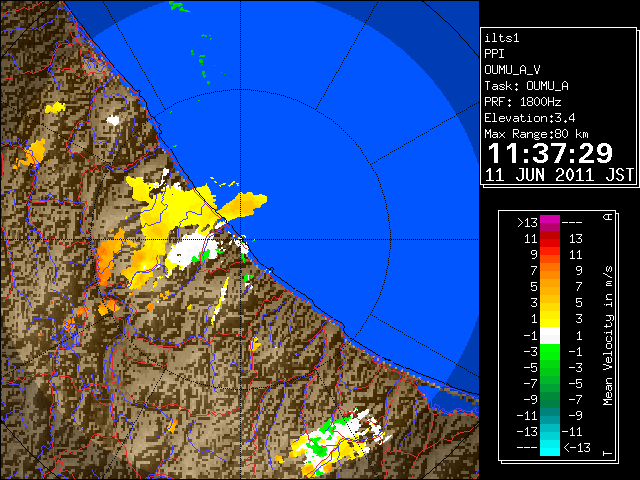This screenshot has height=480, width=640.
Task: Click the 'Max Range:80 km' line
Action: tap(536, 134)
